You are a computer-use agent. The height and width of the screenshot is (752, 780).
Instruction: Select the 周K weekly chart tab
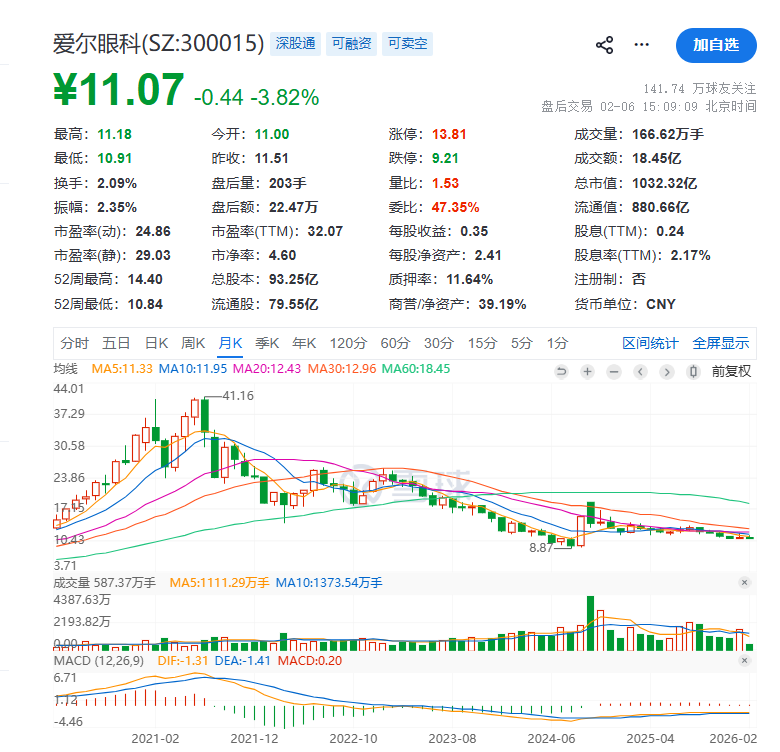[193, 343]
